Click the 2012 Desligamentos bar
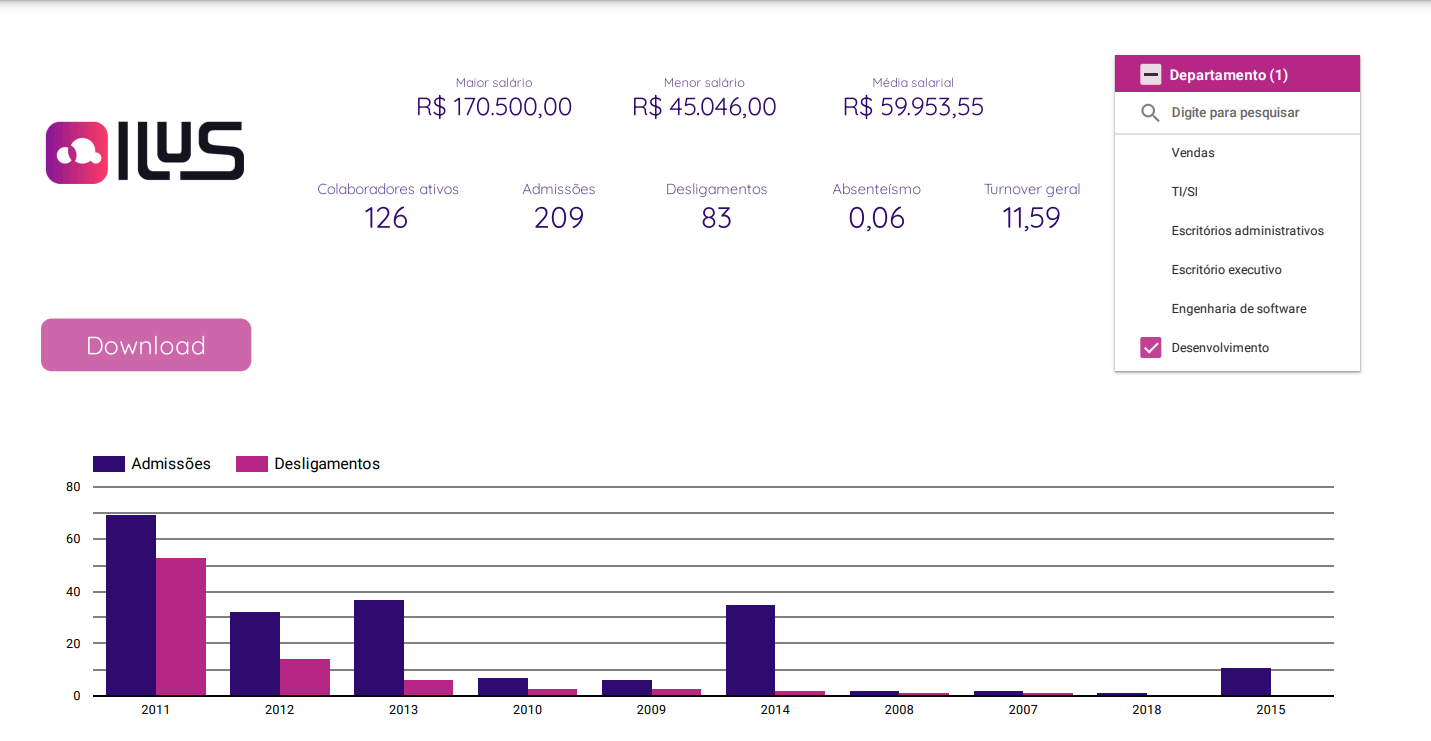 [305, 677]
